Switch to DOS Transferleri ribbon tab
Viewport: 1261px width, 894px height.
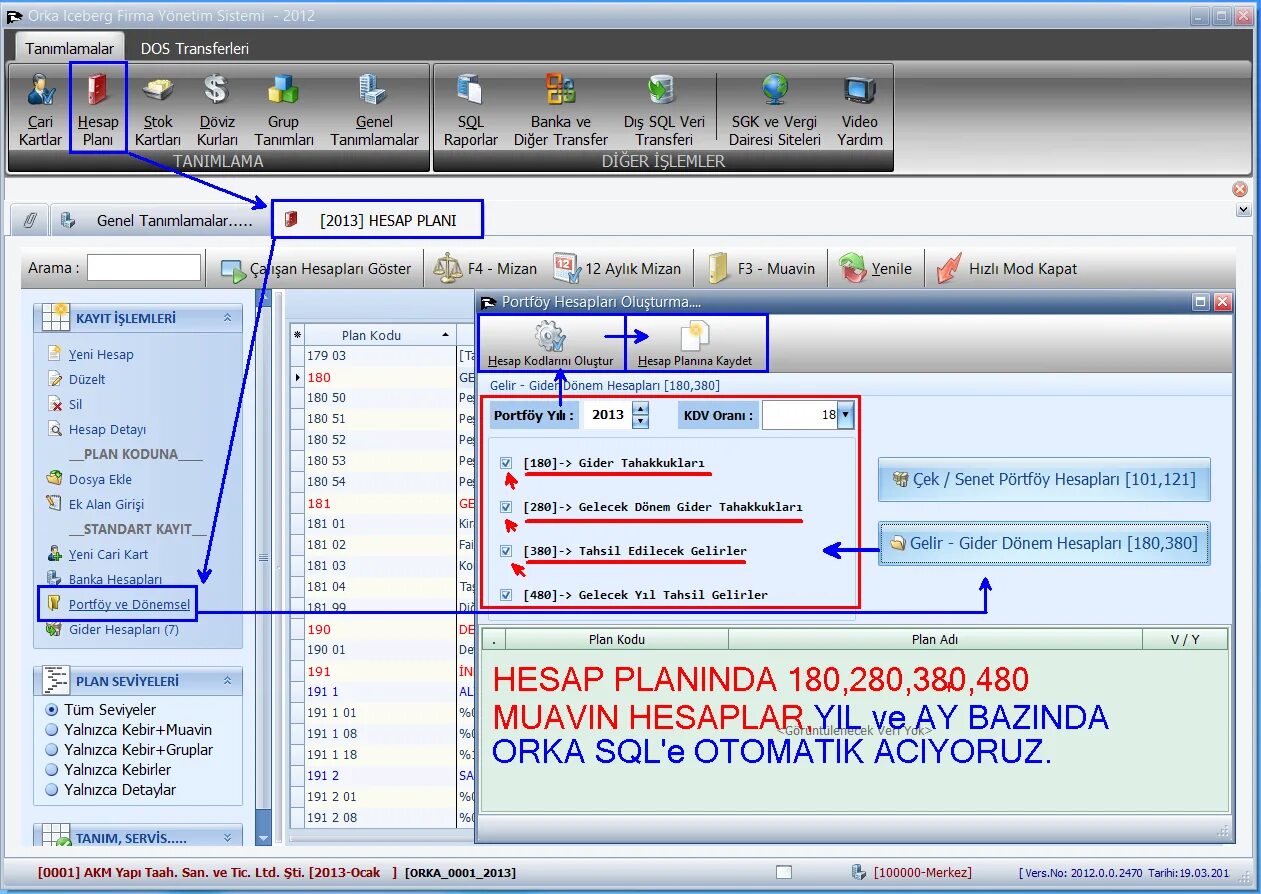[x=195, y=48]
